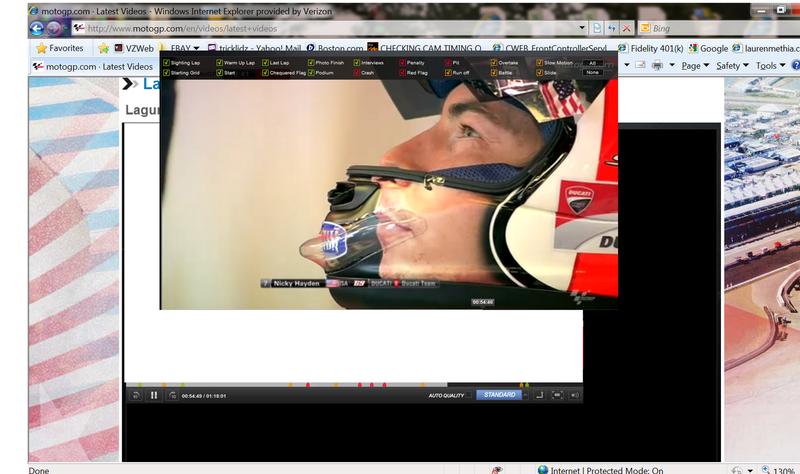The width and height of the screenshot is (800, 474).
Task: Toggle the Photo Finish checkbox
Action: point(311,63)
